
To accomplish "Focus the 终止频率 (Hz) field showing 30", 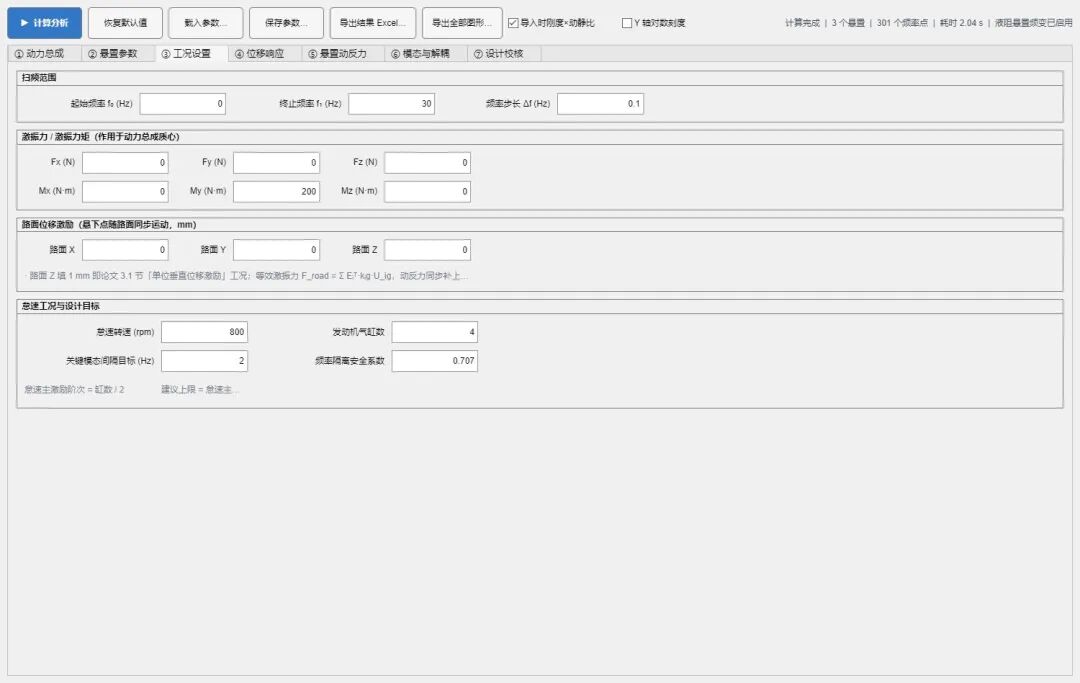I will pyautogui.click(x=391, y=104).
